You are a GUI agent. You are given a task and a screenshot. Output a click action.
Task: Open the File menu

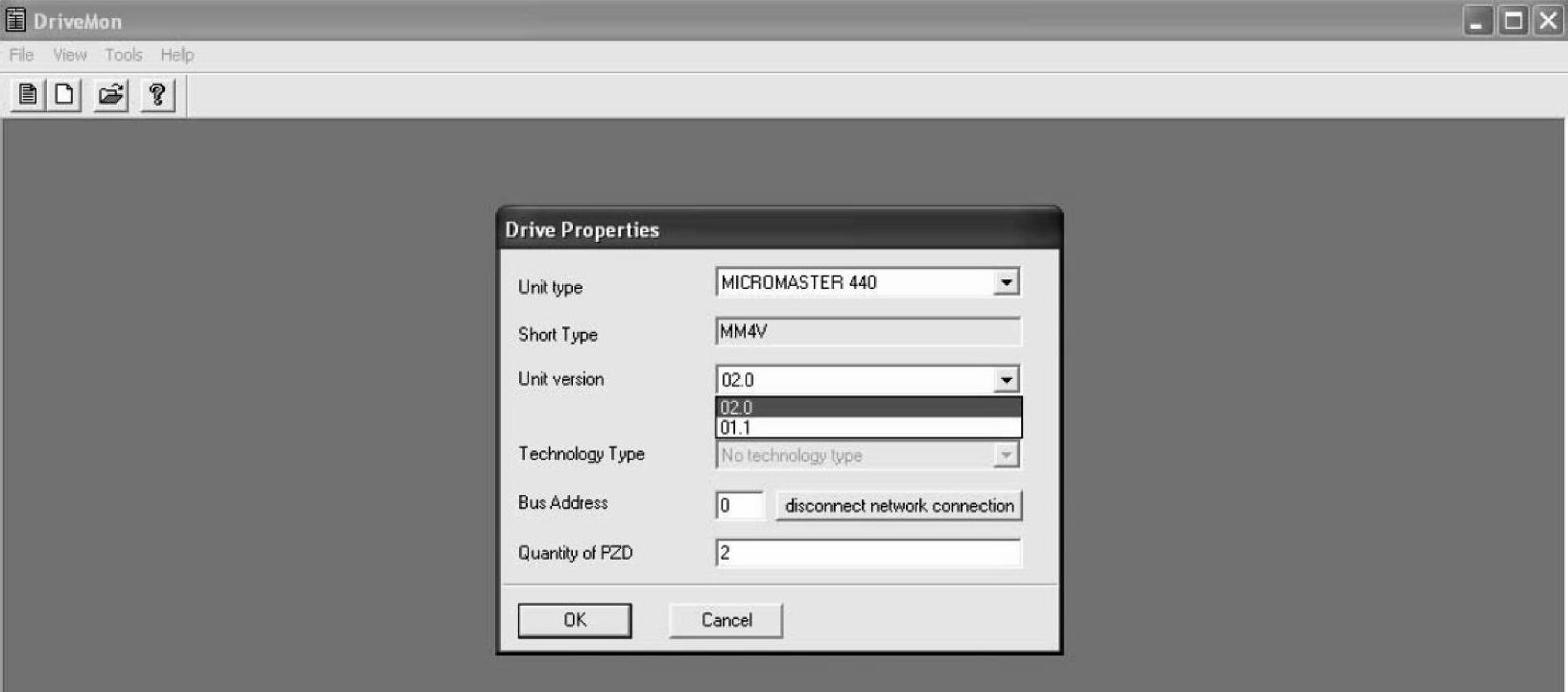click(x=21, y=55)
